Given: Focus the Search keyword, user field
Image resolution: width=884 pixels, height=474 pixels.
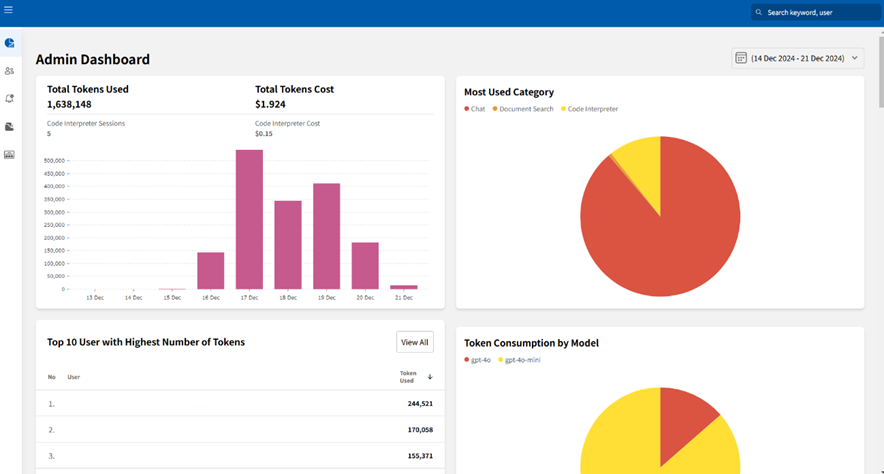Looking at the screenshot, I should tap(815, 12).
